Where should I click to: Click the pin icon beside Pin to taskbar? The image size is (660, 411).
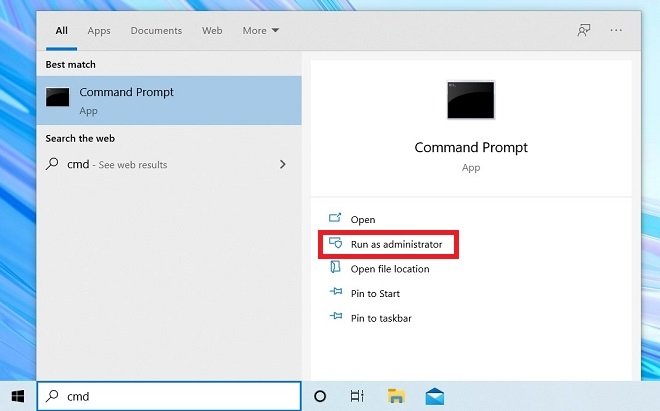click(x=335, y=316)
